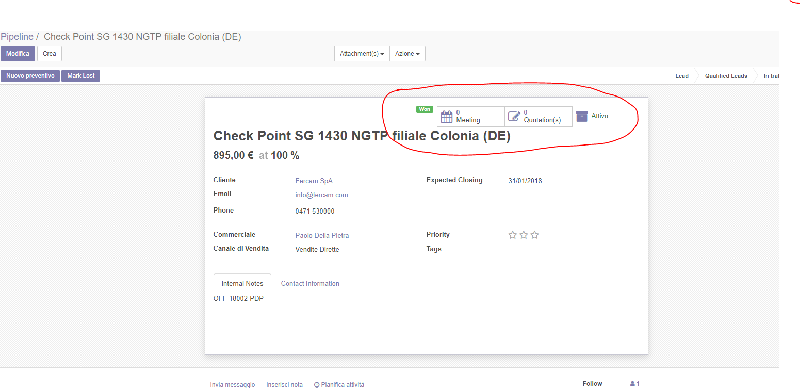Click opportunity title Check Point SG 1430
This screenshot has width=800, height=388.
click(362, 136)
